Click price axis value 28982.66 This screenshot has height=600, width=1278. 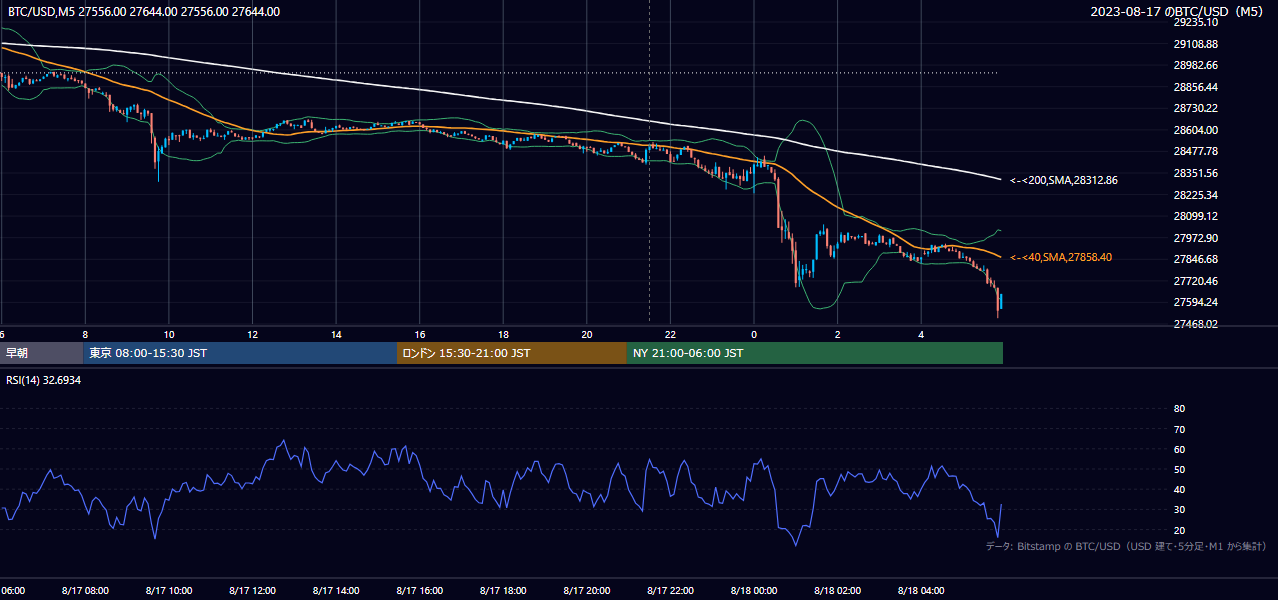(1195, 65)
